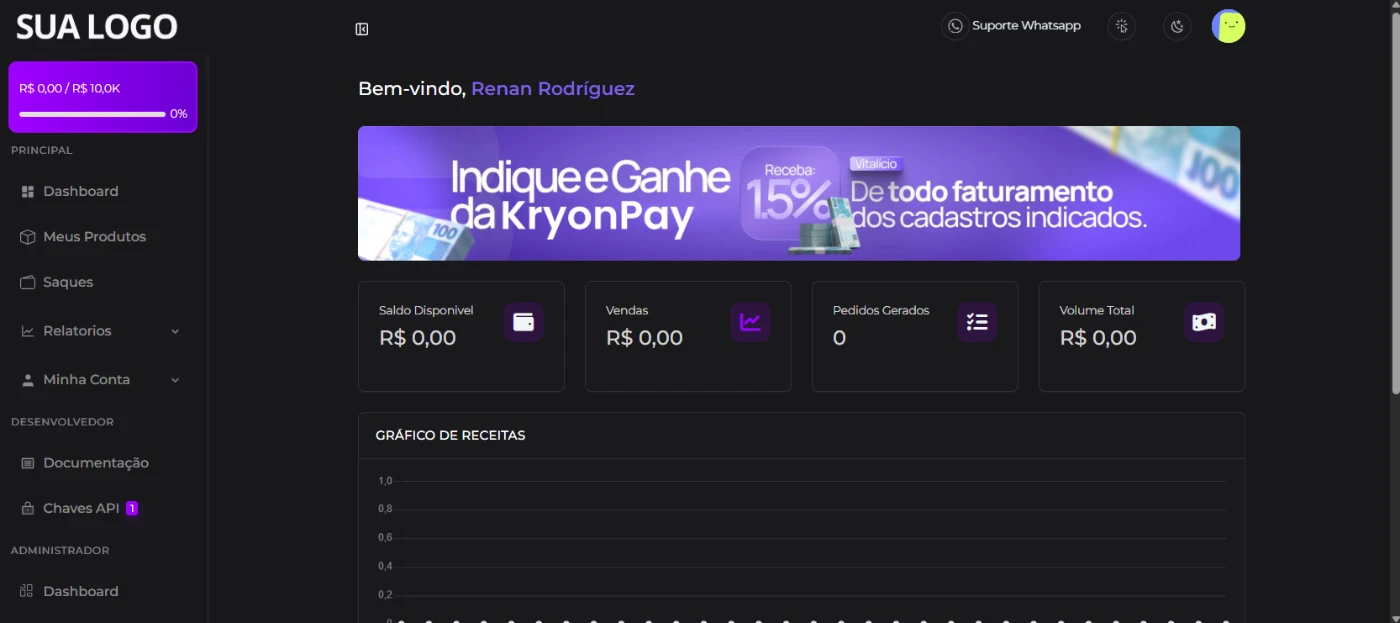Go to Saques page
The width and height of the screenshot is (1400, 623).
click(68, 282)
